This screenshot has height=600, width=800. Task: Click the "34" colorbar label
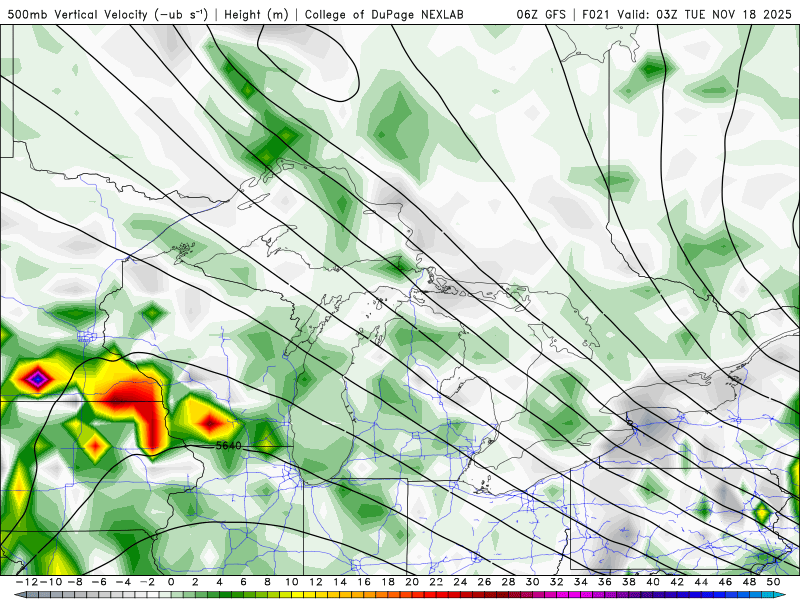[x=581, y=582]
